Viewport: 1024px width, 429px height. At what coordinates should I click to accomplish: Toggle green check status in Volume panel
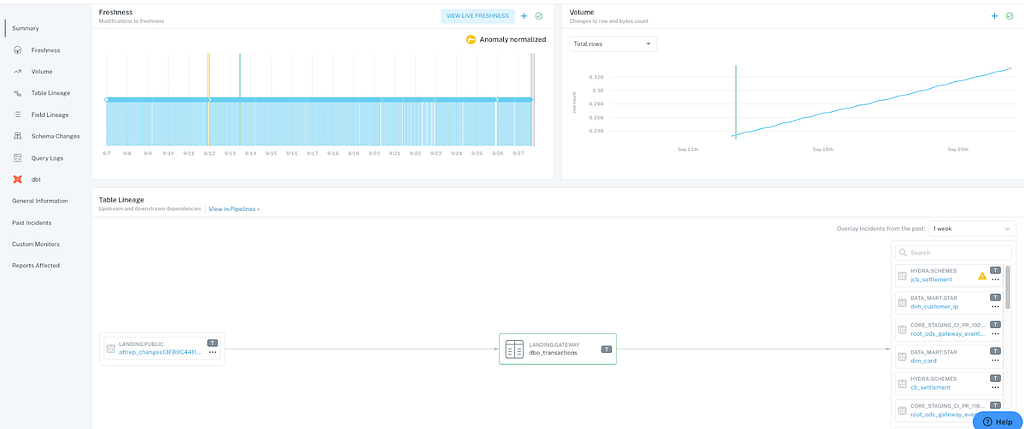point(1009,16)
